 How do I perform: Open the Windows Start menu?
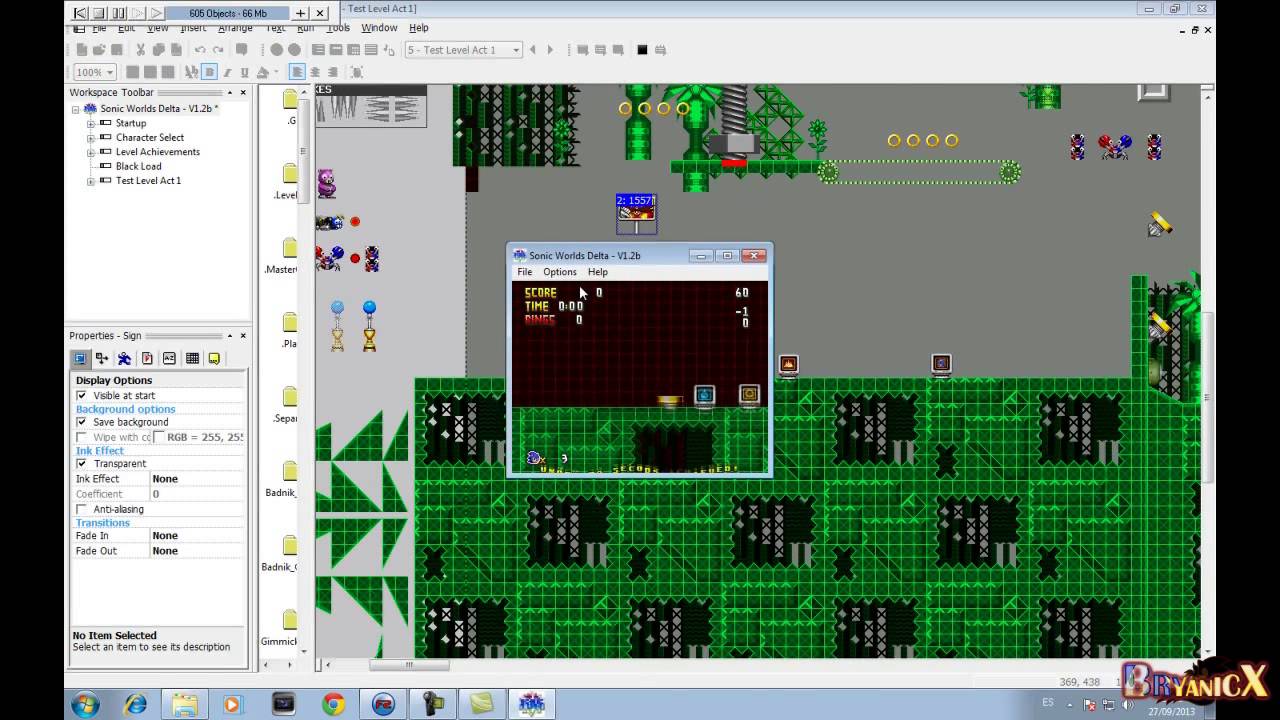coord(84,704)
